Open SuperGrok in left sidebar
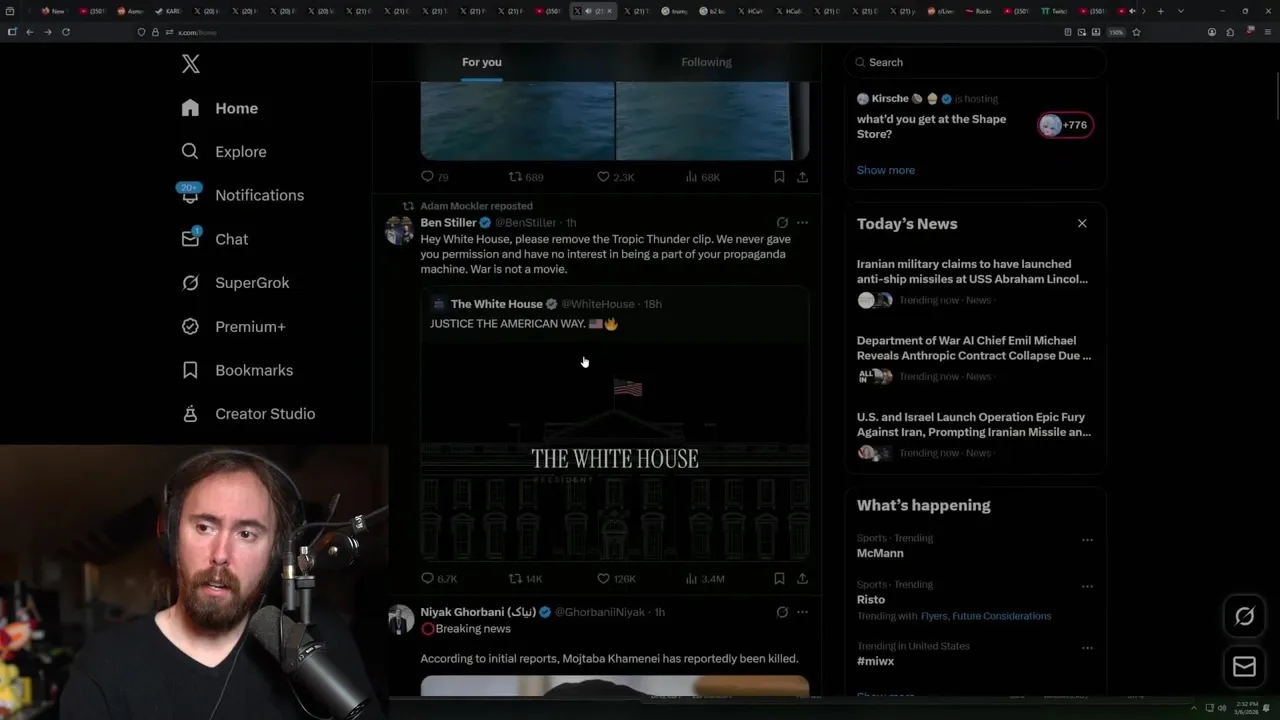 point(235,283)
